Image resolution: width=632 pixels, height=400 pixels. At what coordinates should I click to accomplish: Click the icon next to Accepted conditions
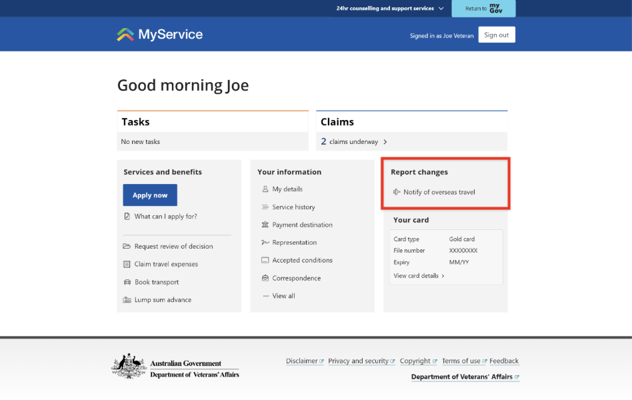[265, 260]
